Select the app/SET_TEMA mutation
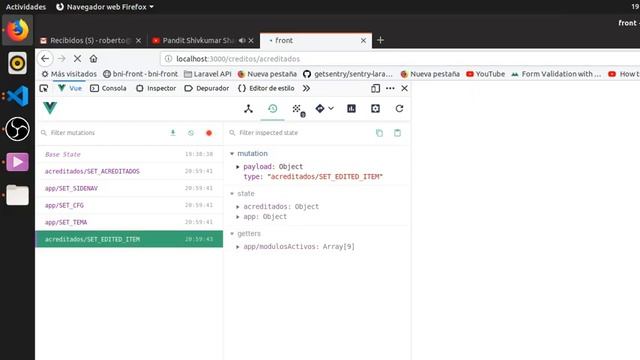 (129, 222)
